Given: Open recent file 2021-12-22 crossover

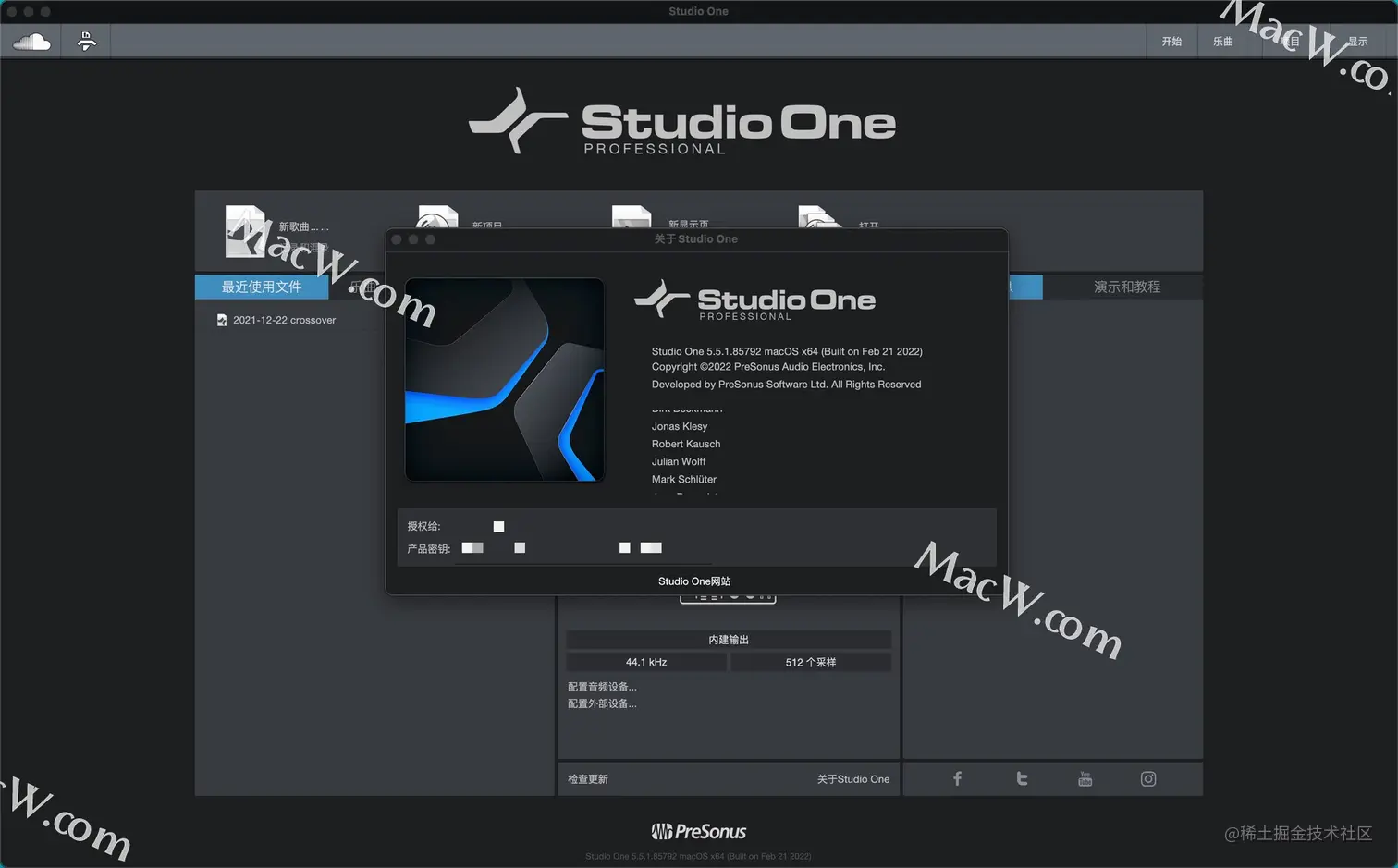Looking at the screenshot, I should (284, 320).
